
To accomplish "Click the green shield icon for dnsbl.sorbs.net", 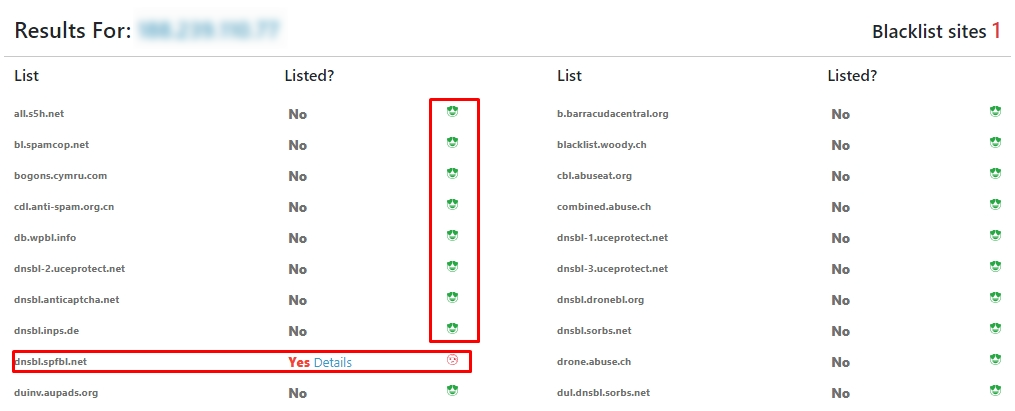I will pos(995,329).
